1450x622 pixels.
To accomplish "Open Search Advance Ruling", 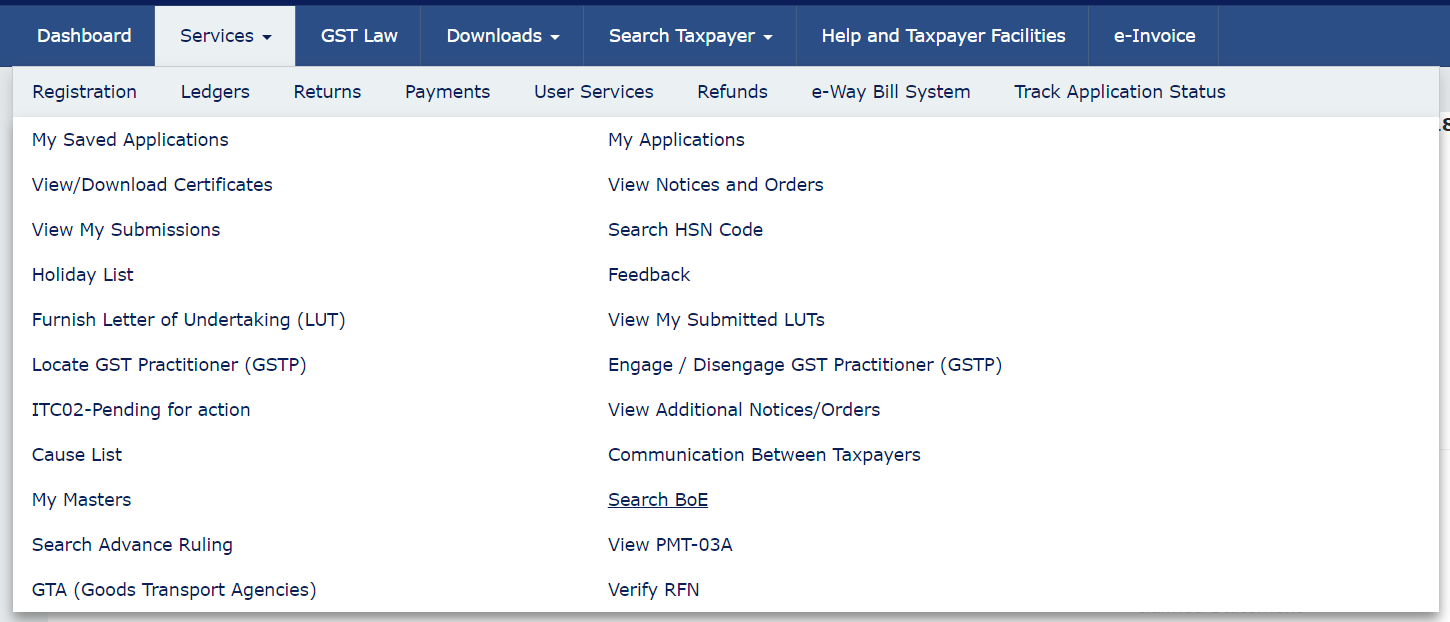I will (132, 545).
